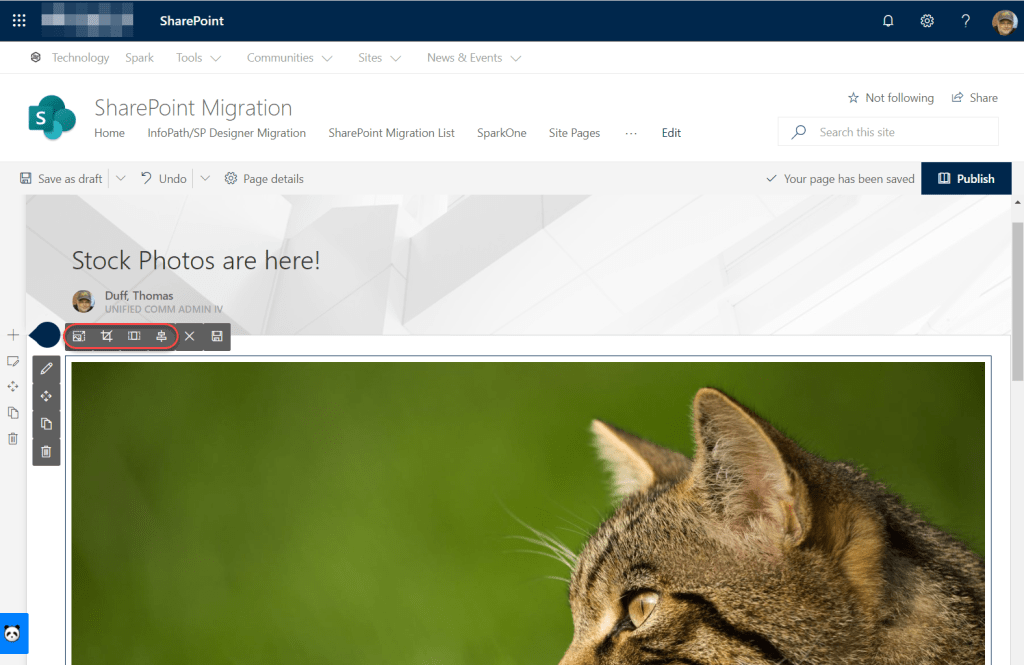Open image resize options in toolbar

click(x=79, y=336)
